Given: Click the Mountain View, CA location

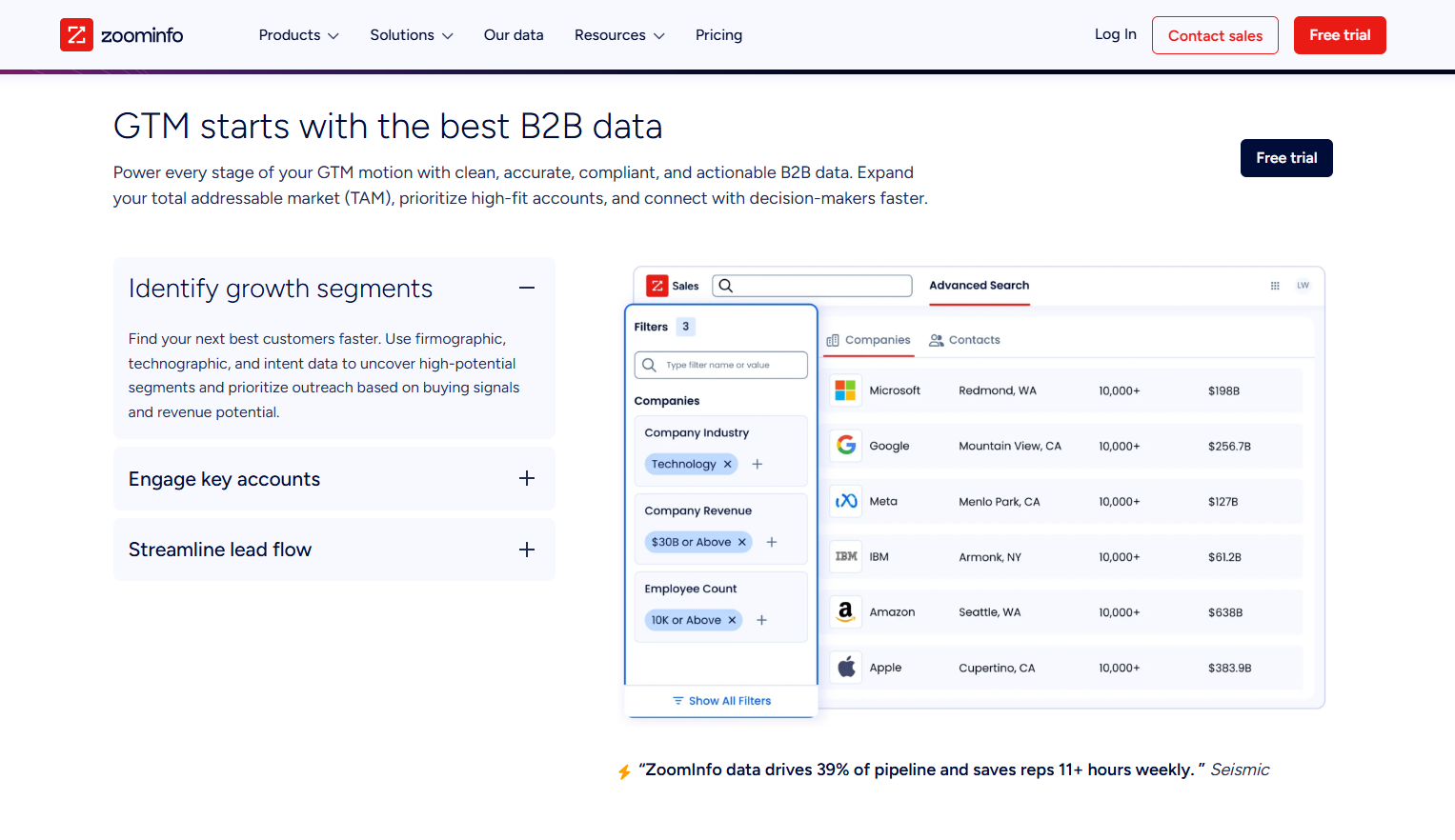Looking at the screenshot, I should pyautogui.click(x=1010, y=446).
